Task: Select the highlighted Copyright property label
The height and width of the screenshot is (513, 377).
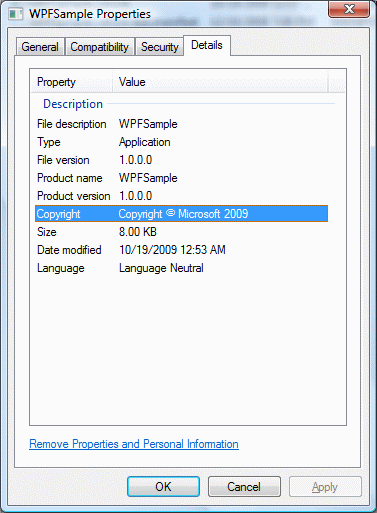Action: point(59,214)
